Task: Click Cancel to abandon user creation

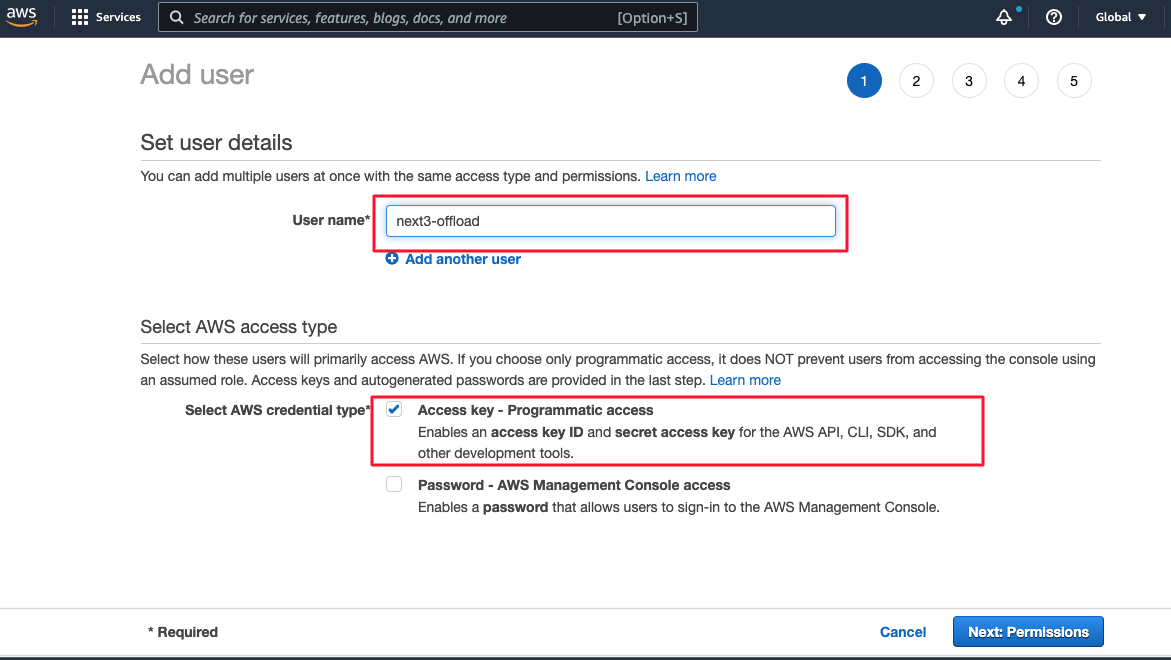Action: (x=902, y=631)
